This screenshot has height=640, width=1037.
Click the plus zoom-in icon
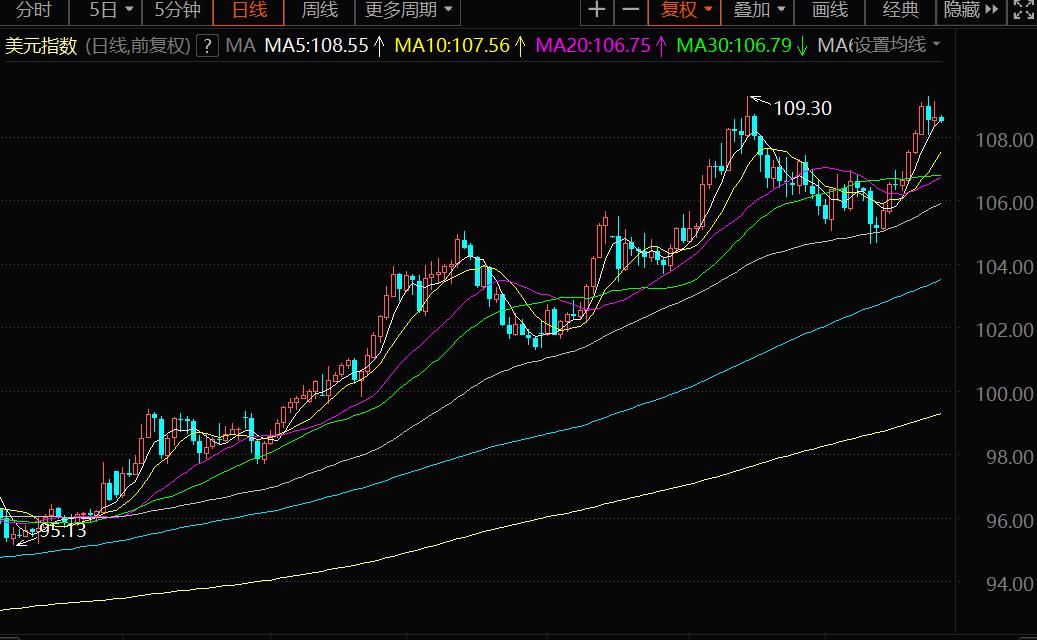coord(597,10)
